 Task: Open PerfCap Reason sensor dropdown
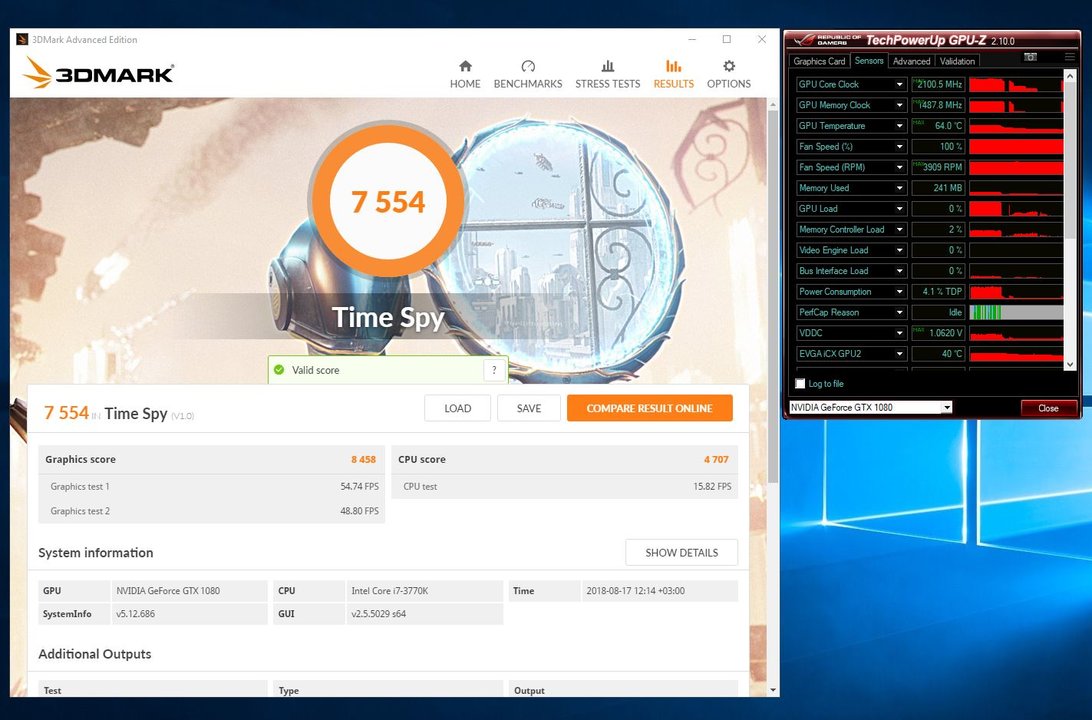pos(899,313)
